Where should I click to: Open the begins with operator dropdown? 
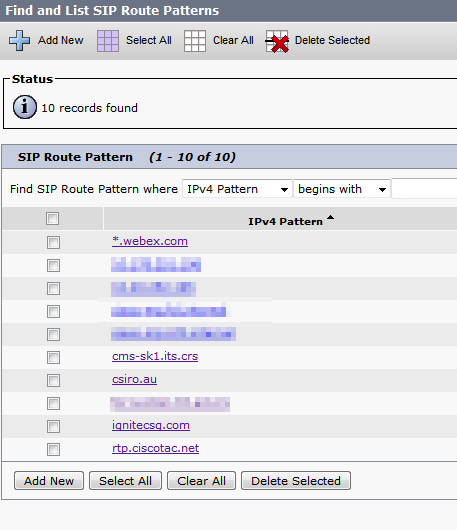[342, 189]
